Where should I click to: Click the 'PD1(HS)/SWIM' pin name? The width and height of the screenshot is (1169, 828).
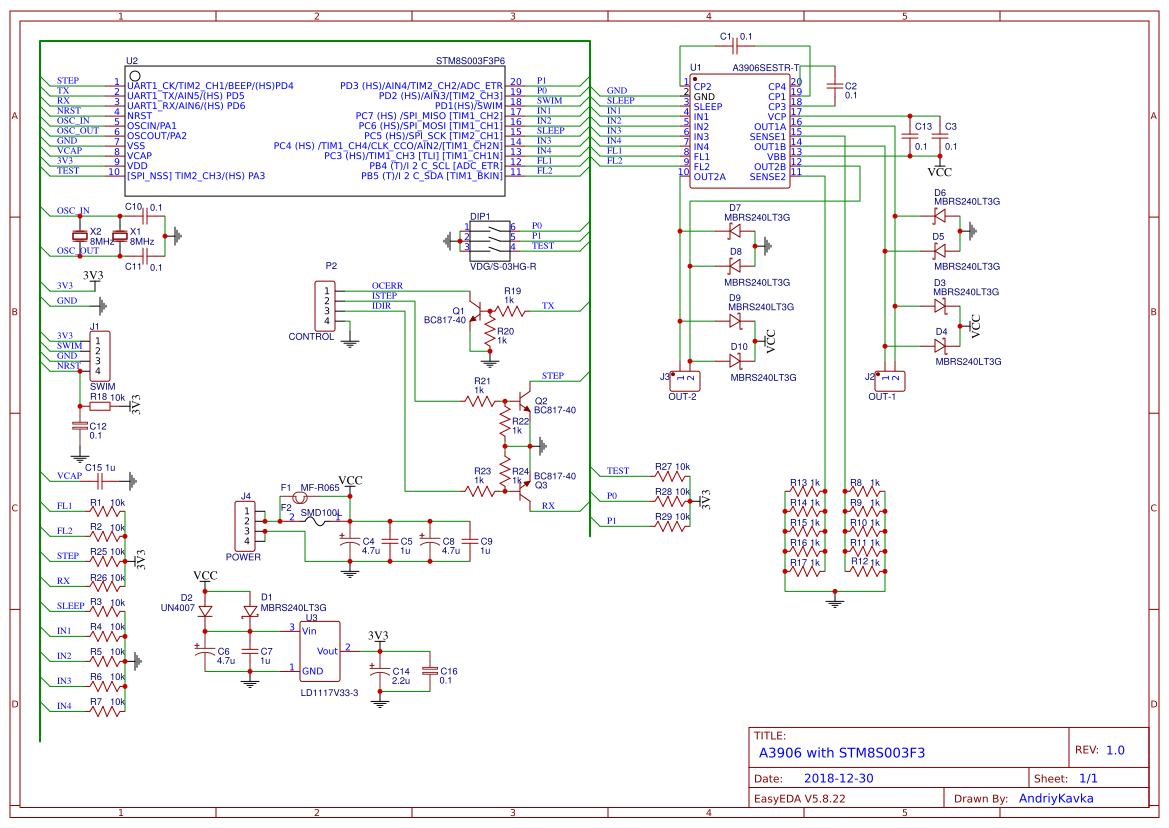[469, 106]
